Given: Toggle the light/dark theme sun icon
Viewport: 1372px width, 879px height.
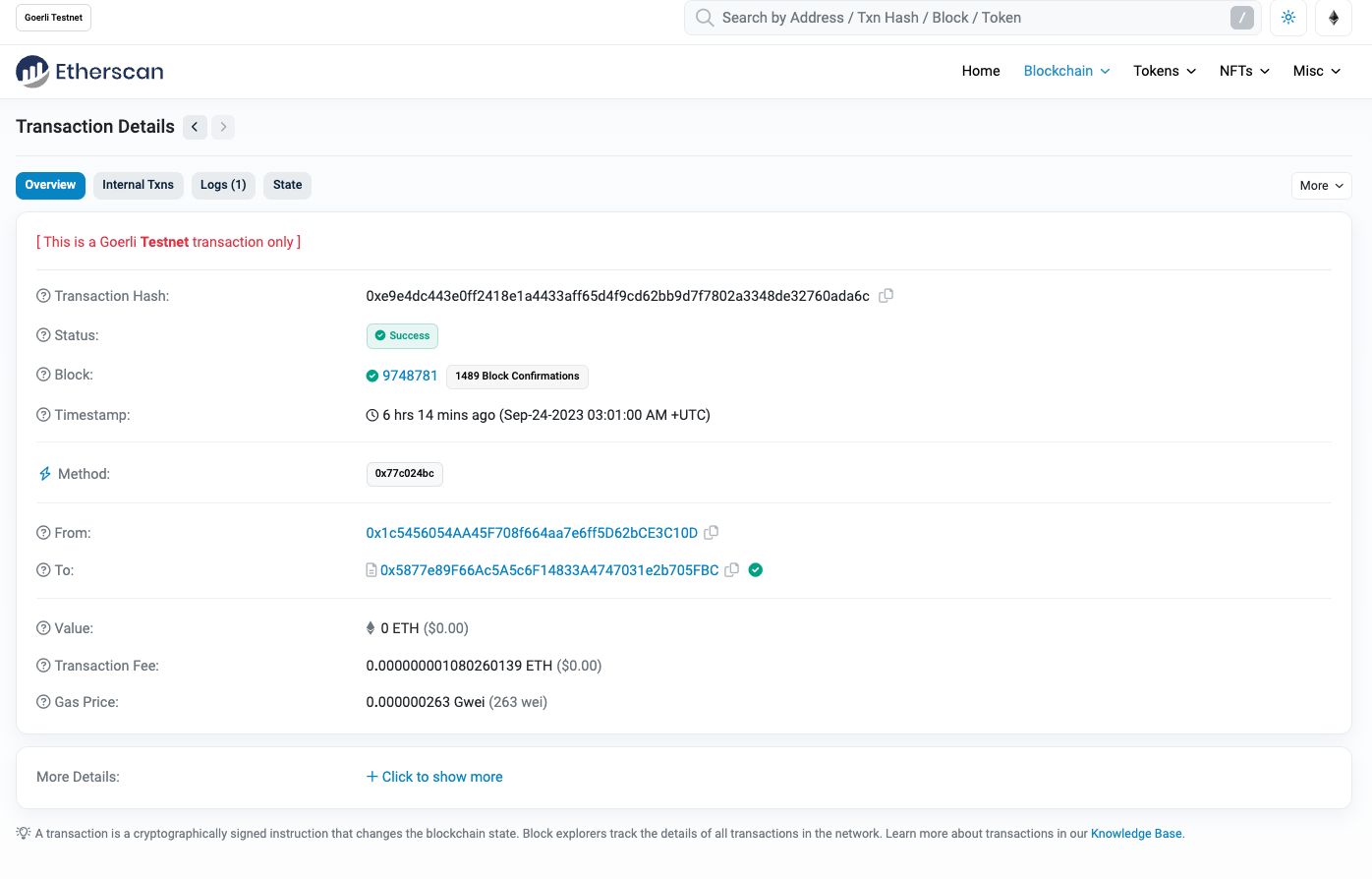Looking at the screenshot, I should click(x=1288, y=18).
